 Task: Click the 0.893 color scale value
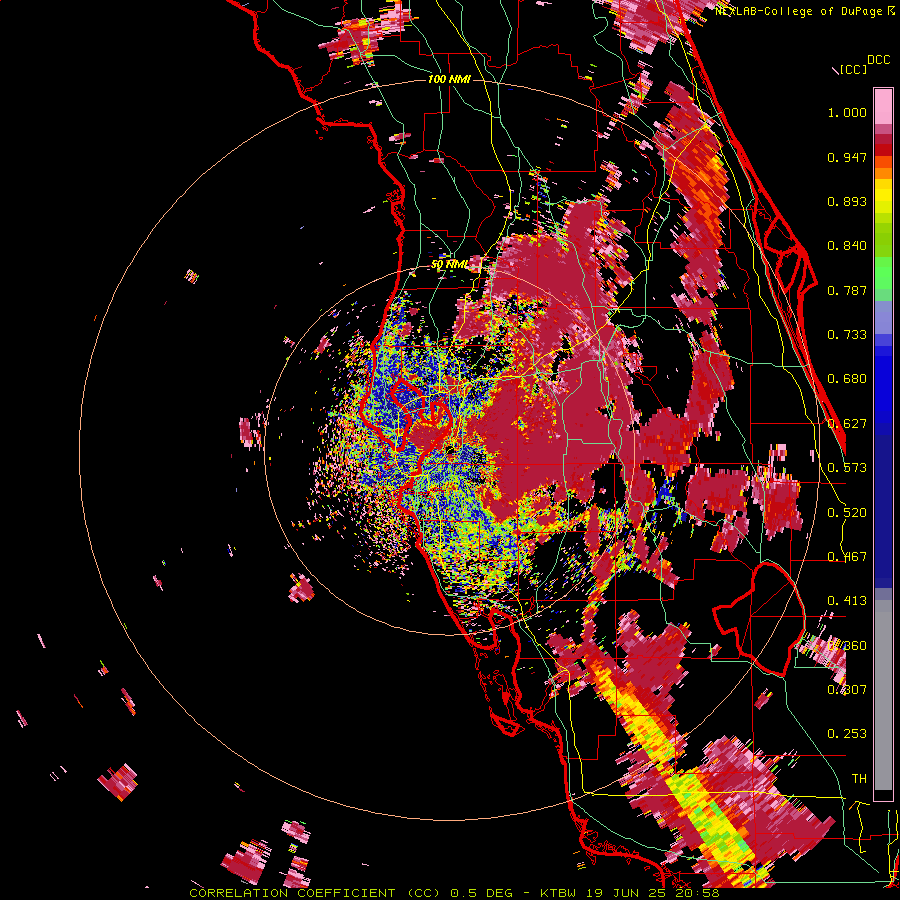pos(847,201)
